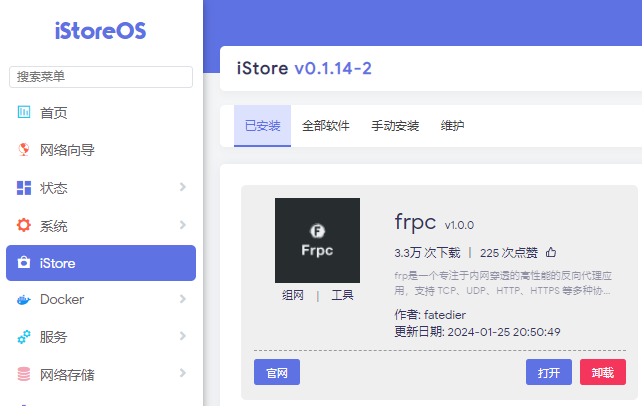642x406 pixels.
Task: Click the 官网 button for frpc
Action: click(x=277, y=372)
